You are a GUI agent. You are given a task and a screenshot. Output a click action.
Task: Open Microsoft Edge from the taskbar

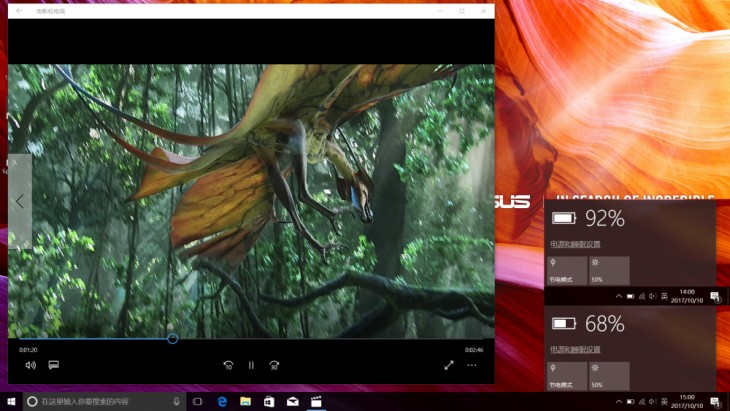point(221,402)
